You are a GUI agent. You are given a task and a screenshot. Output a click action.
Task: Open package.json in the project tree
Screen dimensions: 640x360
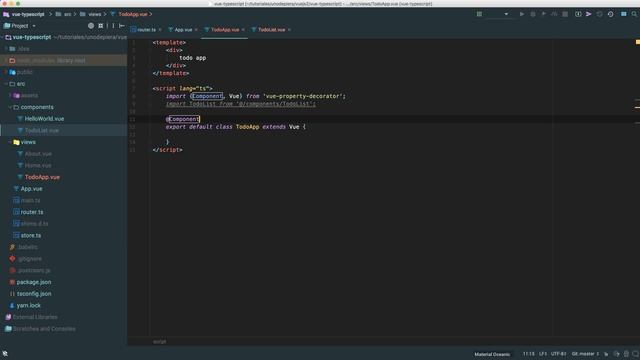(34, 282)
